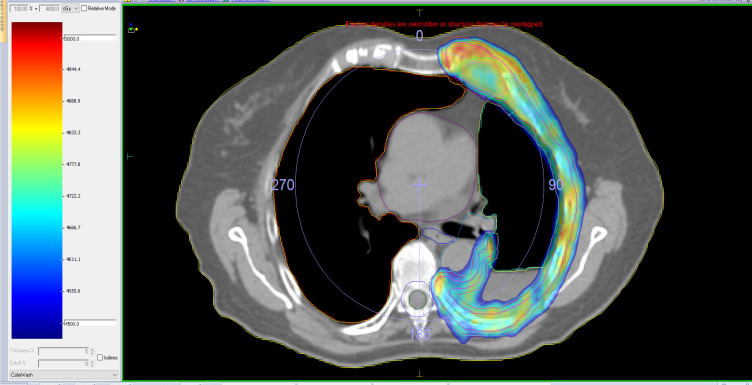Click the top center slice tick marker
This screenshot has width=752, height=385.
[420, 12]
